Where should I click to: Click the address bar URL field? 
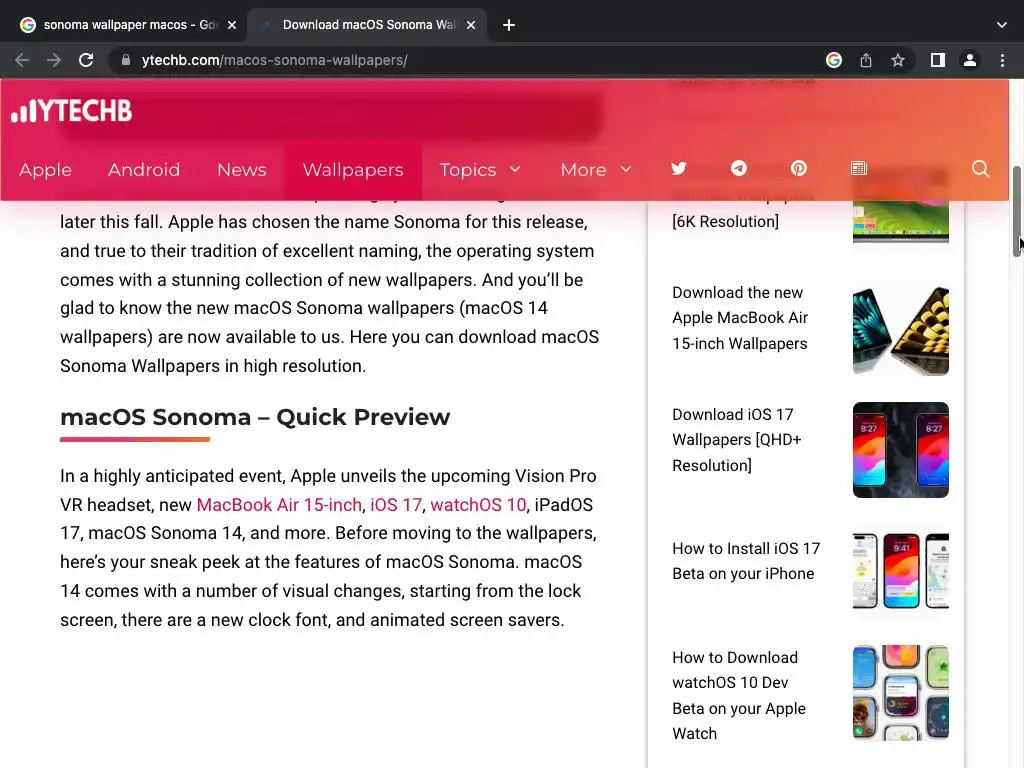click(470, 60)
